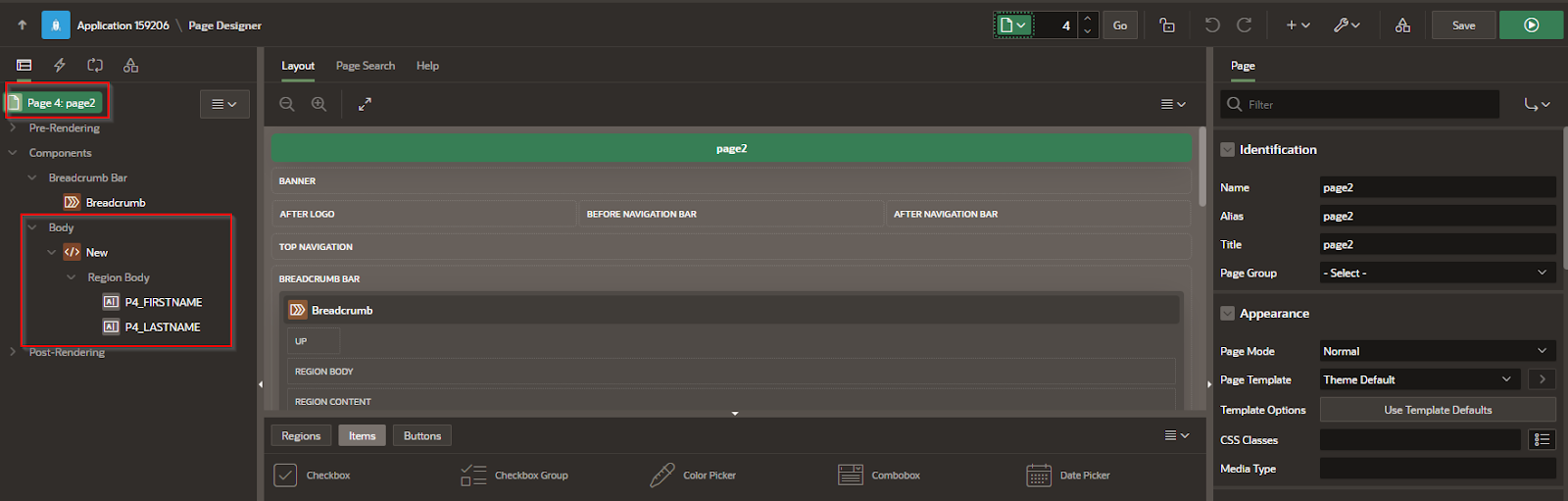This screenshot has width=1568, height=501.
Task: Select the Date Picker item type
Action: pyautogui.click(x=1068, y=476)
